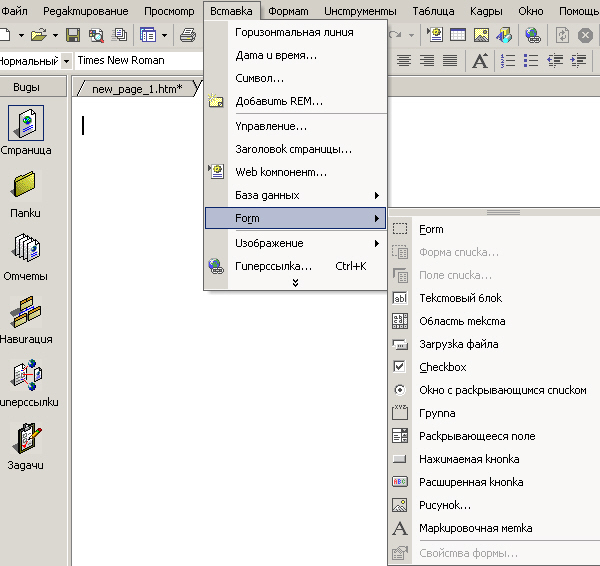Click the Save diskette toolbar icon
The width and height of the screenshot is (600, 566).
73,35
